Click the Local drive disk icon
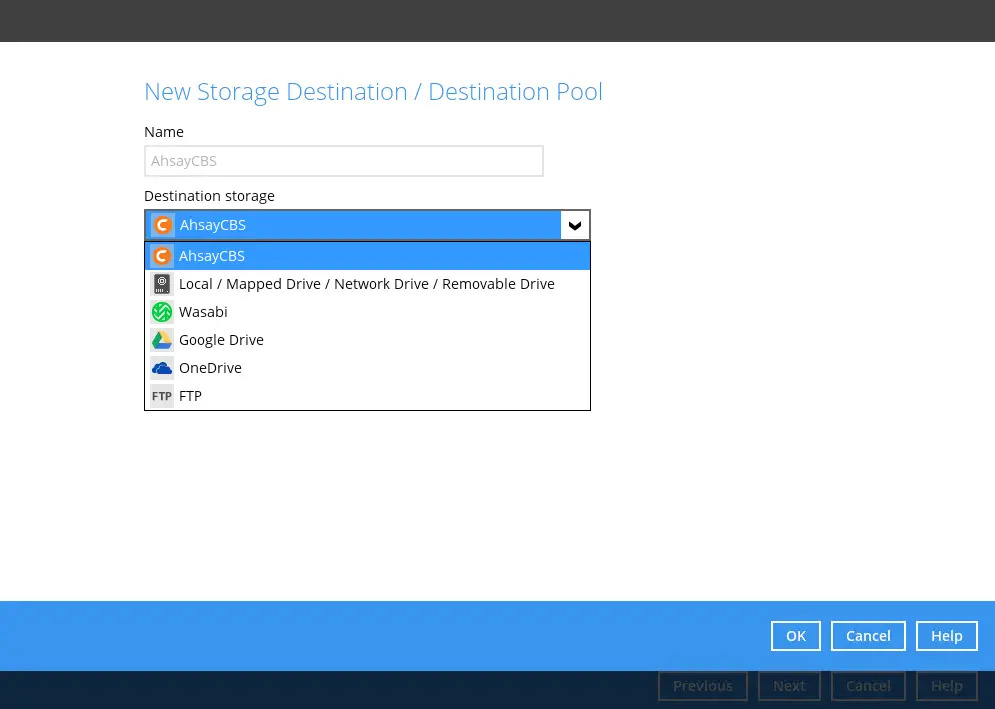Viewport: 995px width, 709px height. [162, 284]
